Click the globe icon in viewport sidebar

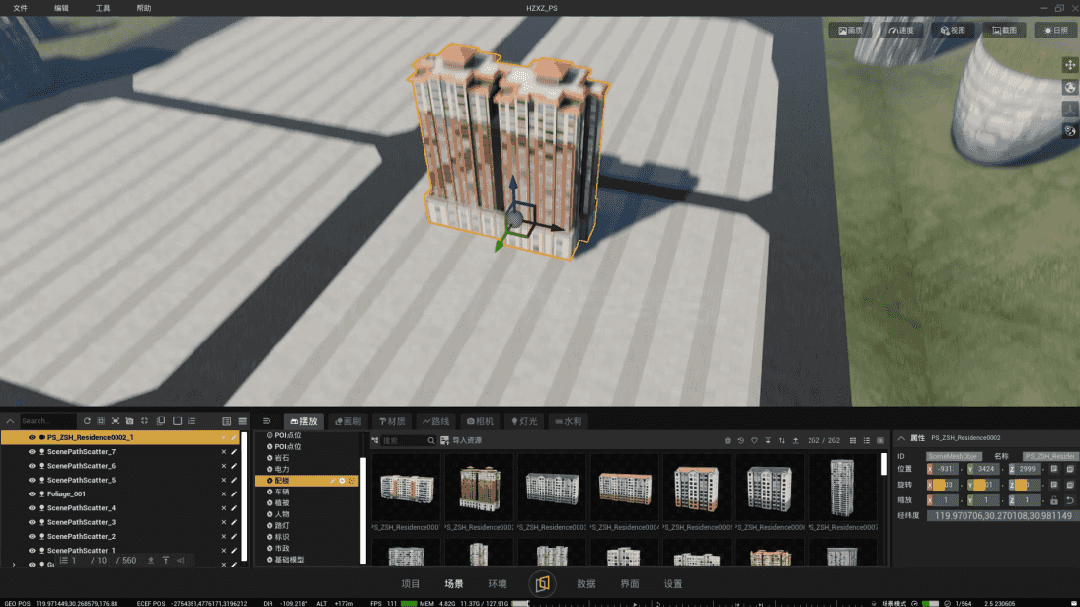1070,87
